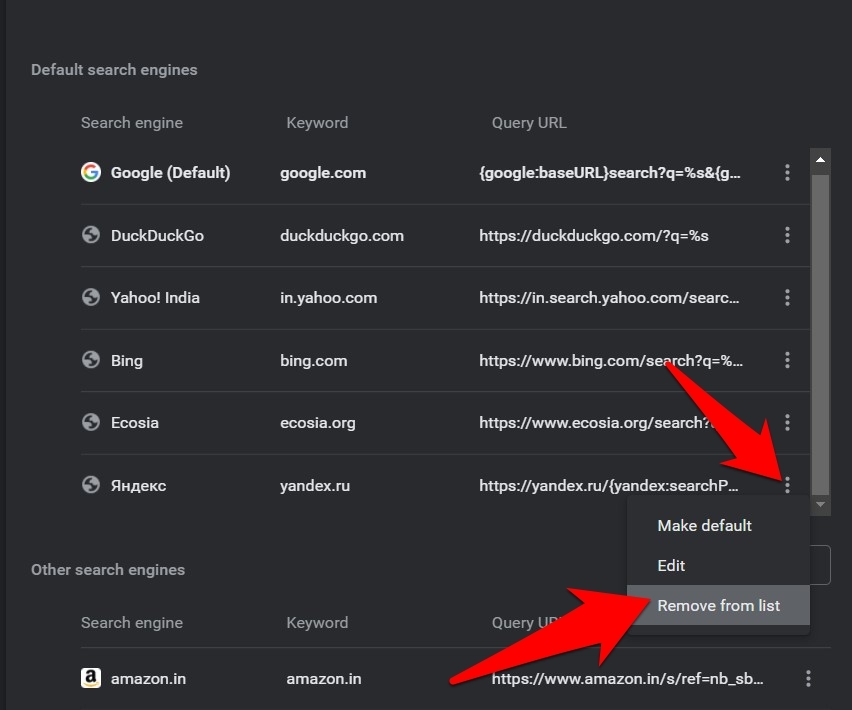The width and height of the screenshot is (852, 710).
Task: Open the three-dot menu for Yahoo! India
Action: (787, 298)
